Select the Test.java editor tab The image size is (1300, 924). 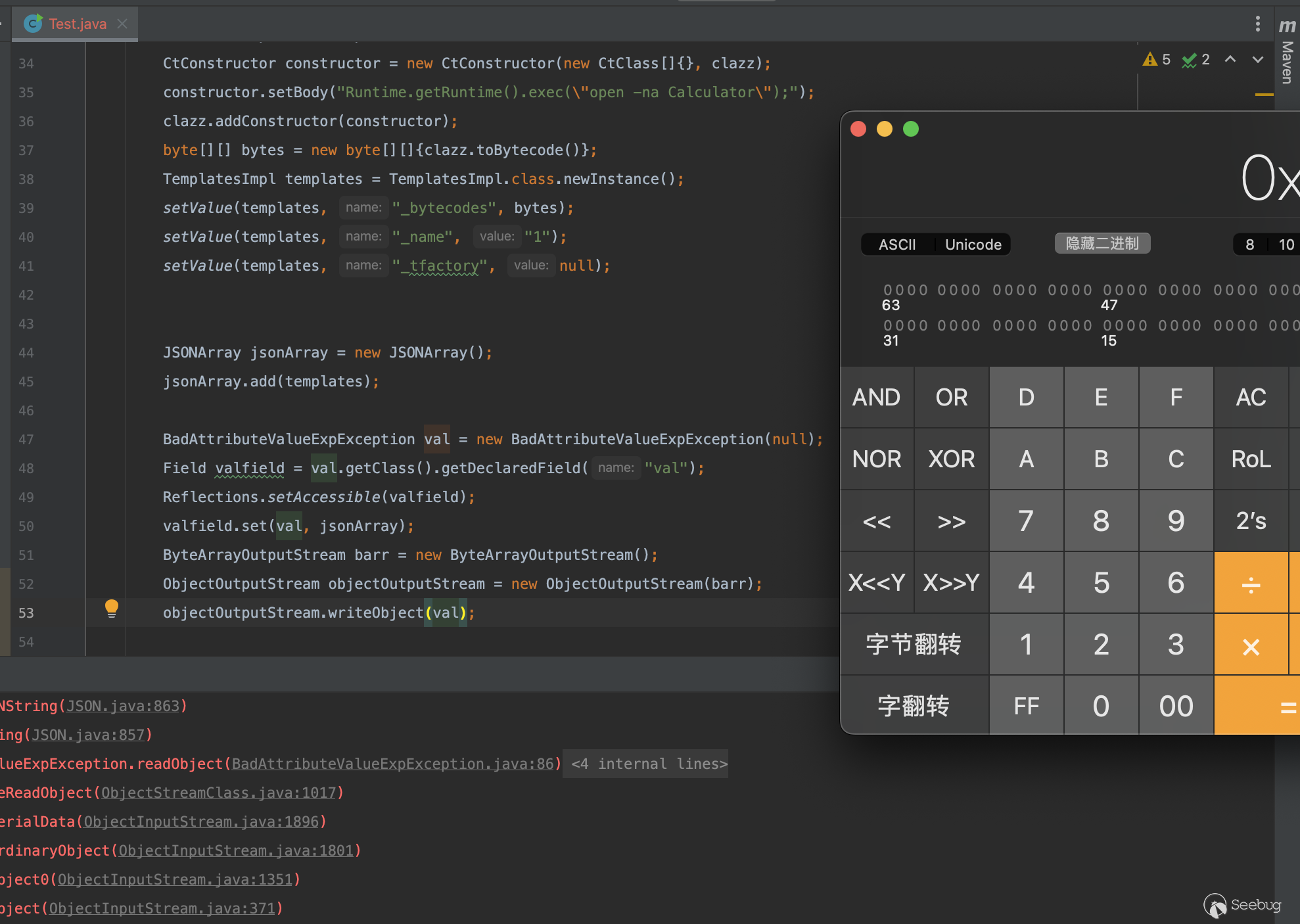[x=77, y=24]
